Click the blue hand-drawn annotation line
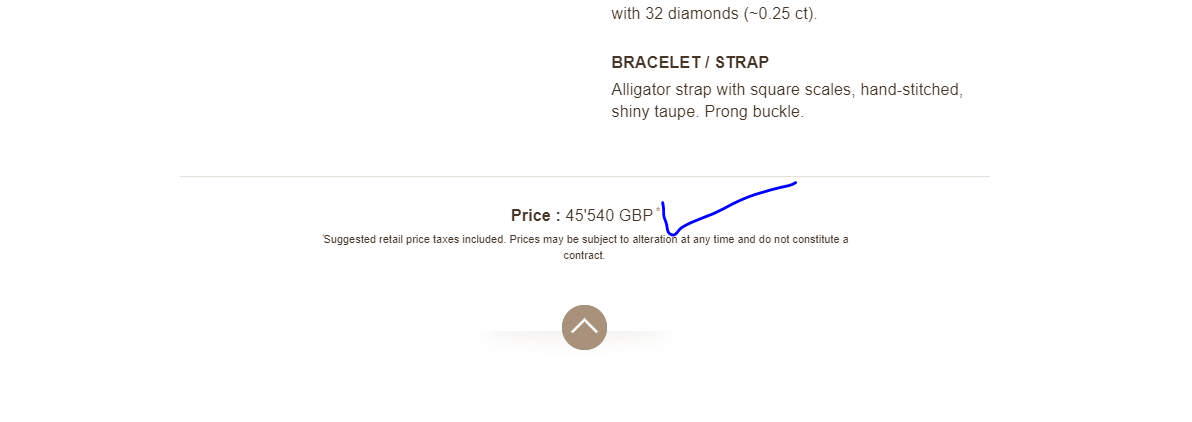1192x422 pixels. pos(728,208)
